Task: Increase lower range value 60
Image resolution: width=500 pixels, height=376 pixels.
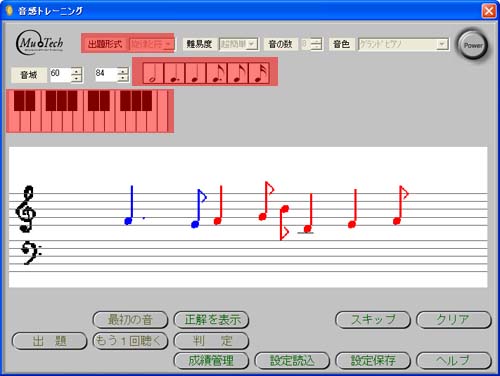Action: pos(76,71)
